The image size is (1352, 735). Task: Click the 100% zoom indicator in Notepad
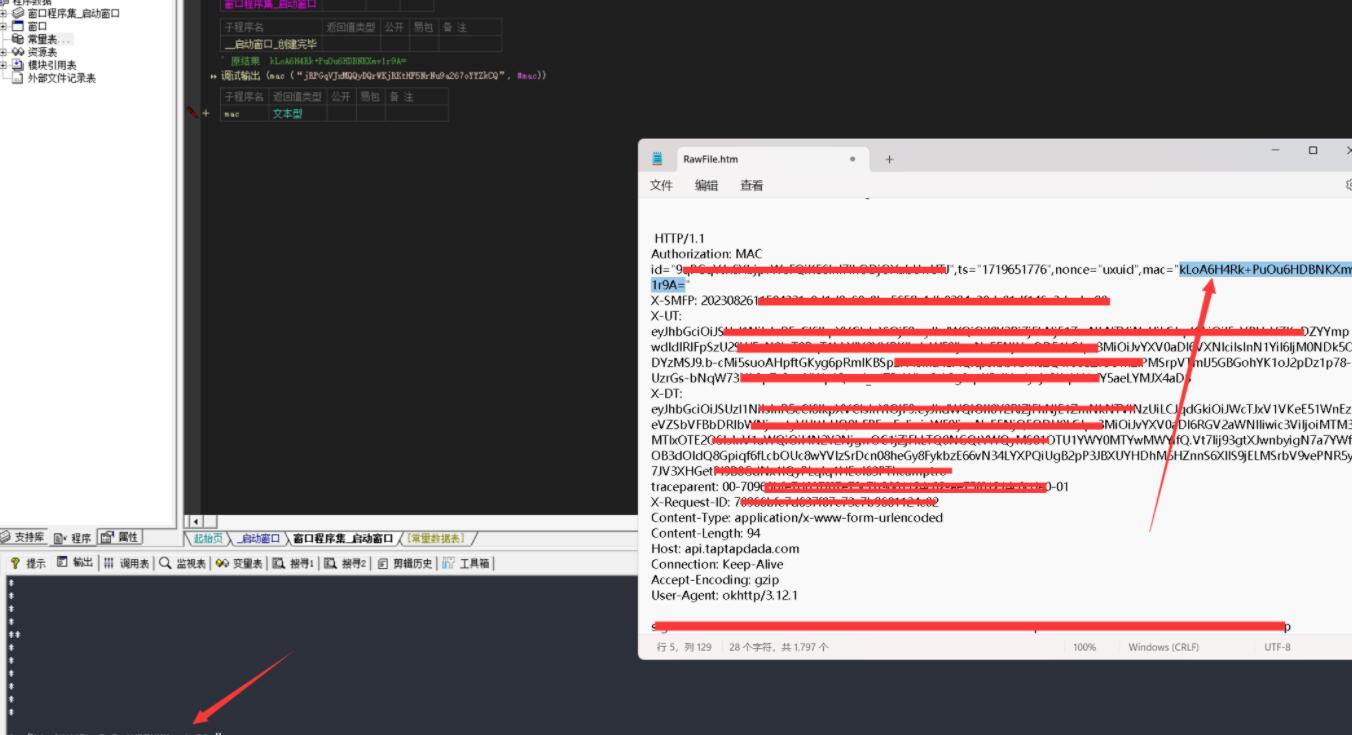(1084, 647)
